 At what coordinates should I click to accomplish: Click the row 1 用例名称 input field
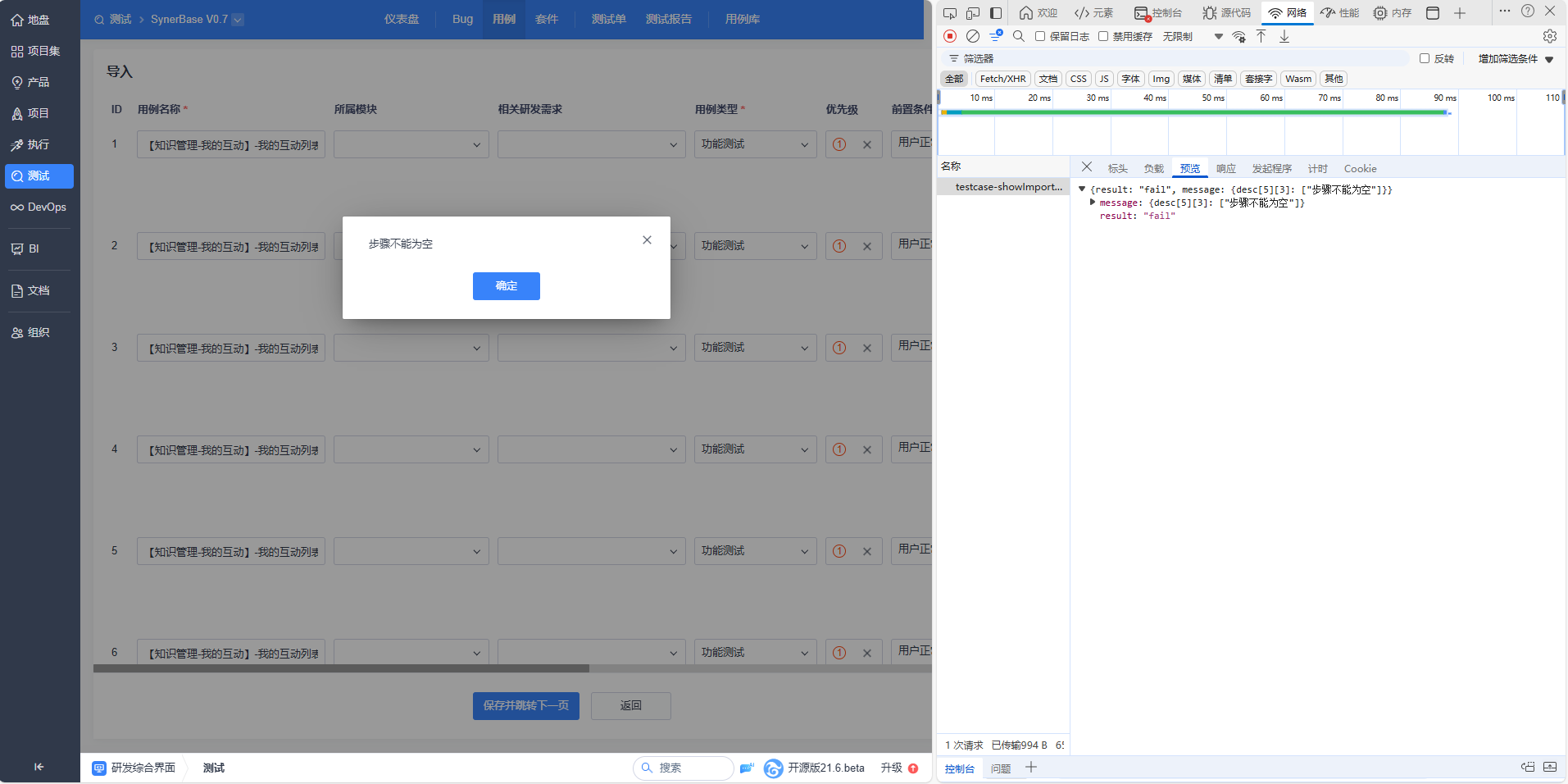pyautogui.click(x=231, y=144)
